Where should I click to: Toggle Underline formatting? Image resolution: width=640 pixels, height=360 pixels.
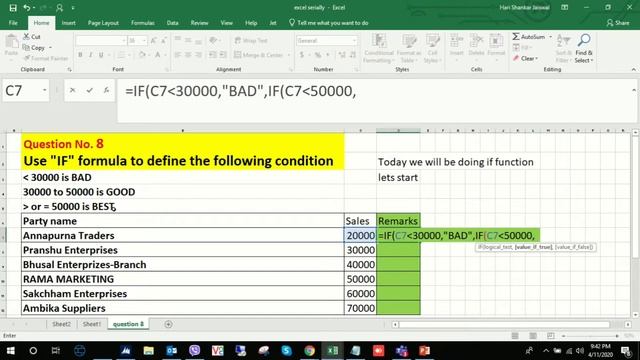coord(101,55)
